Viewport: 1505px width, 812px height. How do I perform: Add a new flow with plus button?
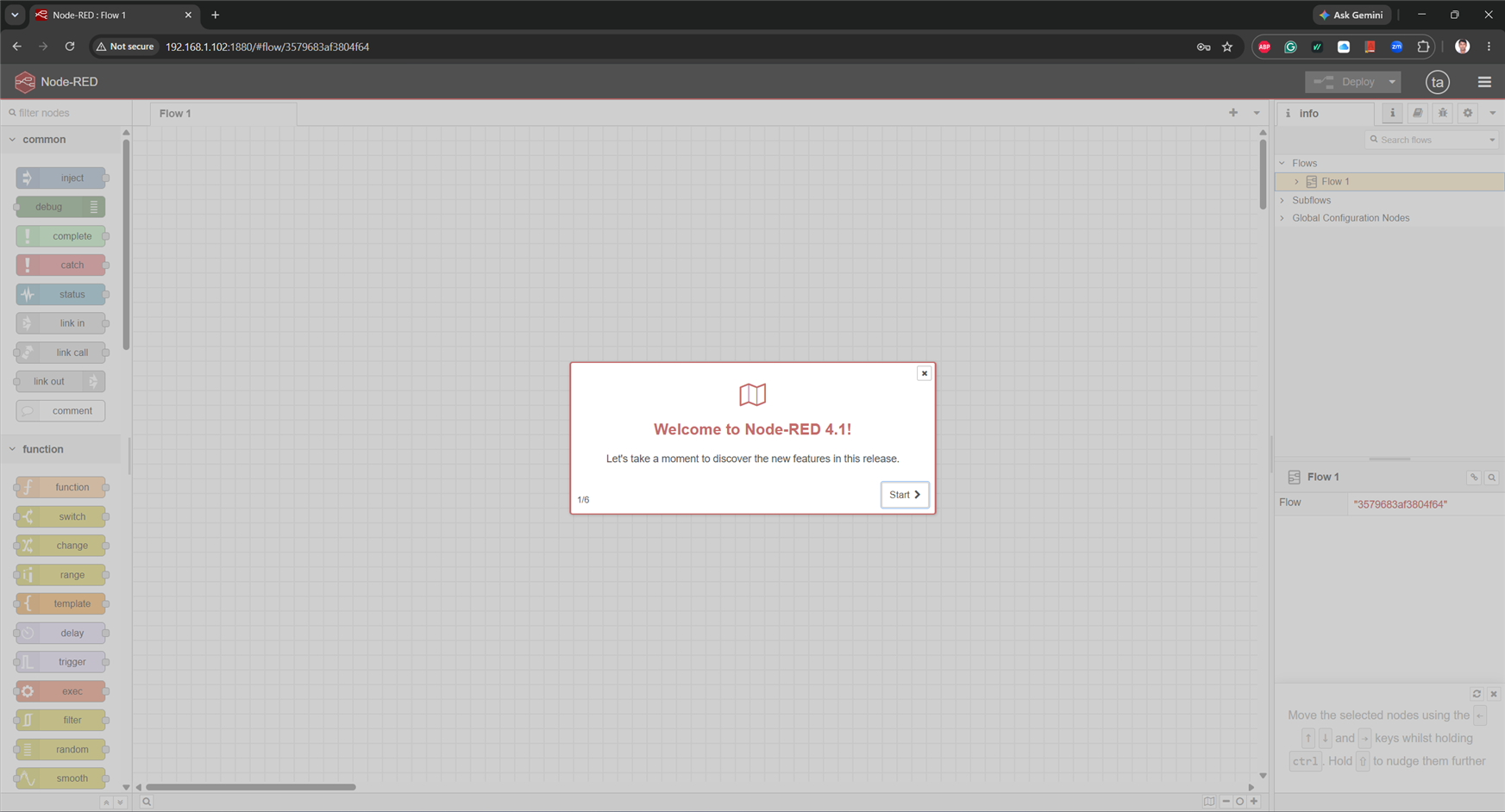pos(1233,113)
